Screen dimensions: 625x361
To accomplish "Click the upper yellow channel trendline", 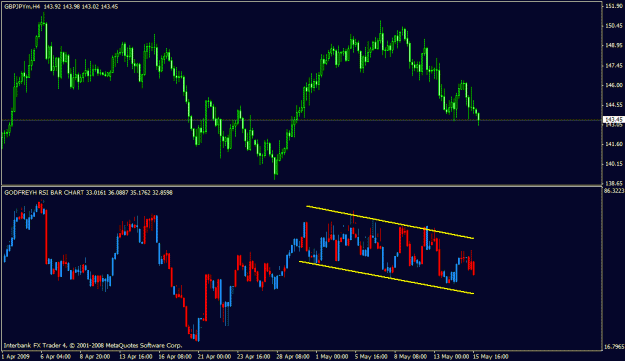I will pos(390,222).
